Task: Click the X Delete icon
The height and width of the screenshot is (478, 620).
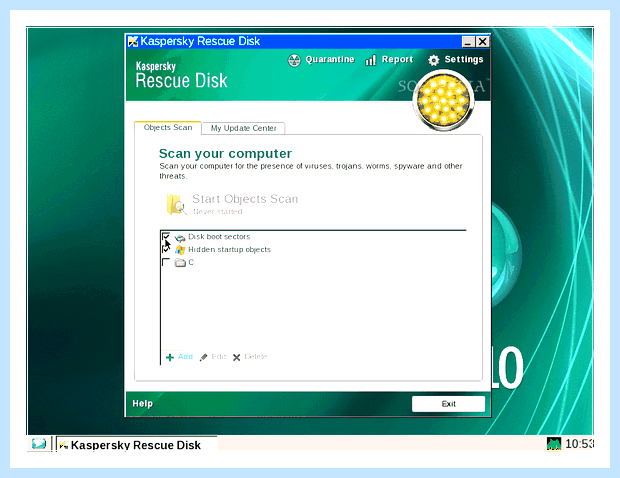Action: pos(236,357)
